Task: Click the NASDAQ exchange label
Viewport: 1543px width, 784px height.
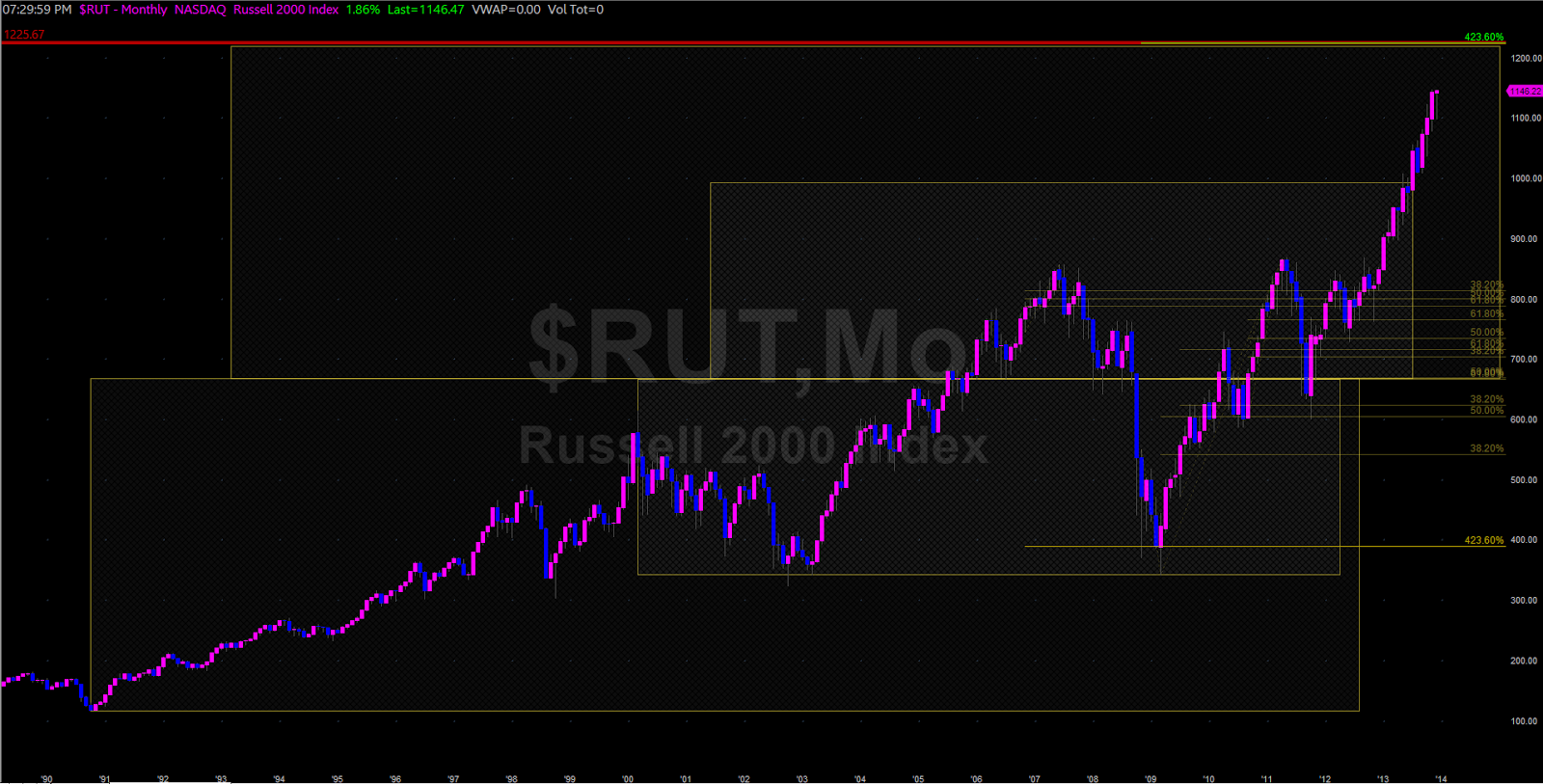Action: click(x=200, y=10)
